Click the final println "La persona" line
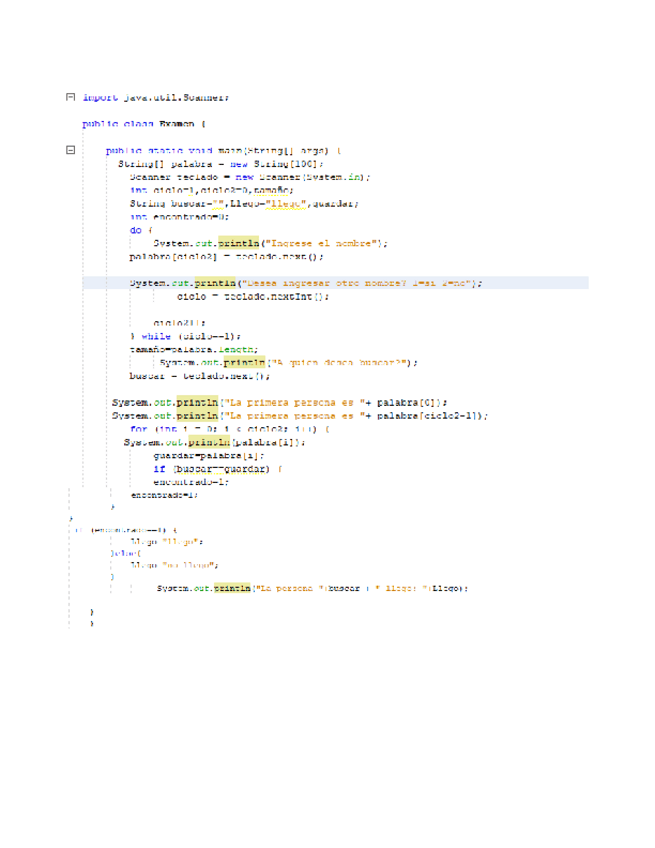Image resolution: width=655 pixels, height=848 pixels. pyautogui.click(x=310, y=589)
